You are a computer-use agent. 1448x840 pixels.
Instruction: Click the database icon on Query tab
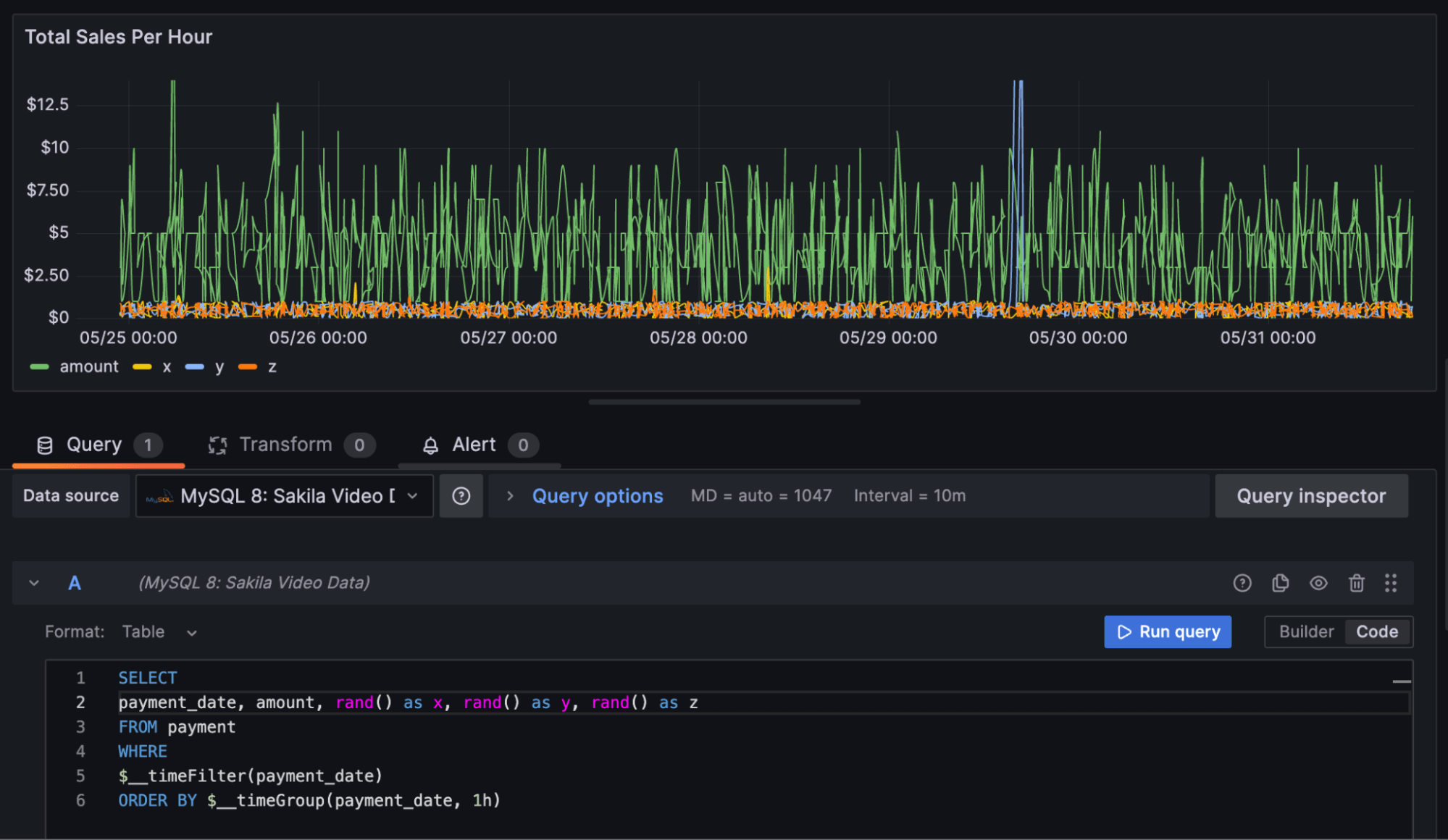(45, 445)
